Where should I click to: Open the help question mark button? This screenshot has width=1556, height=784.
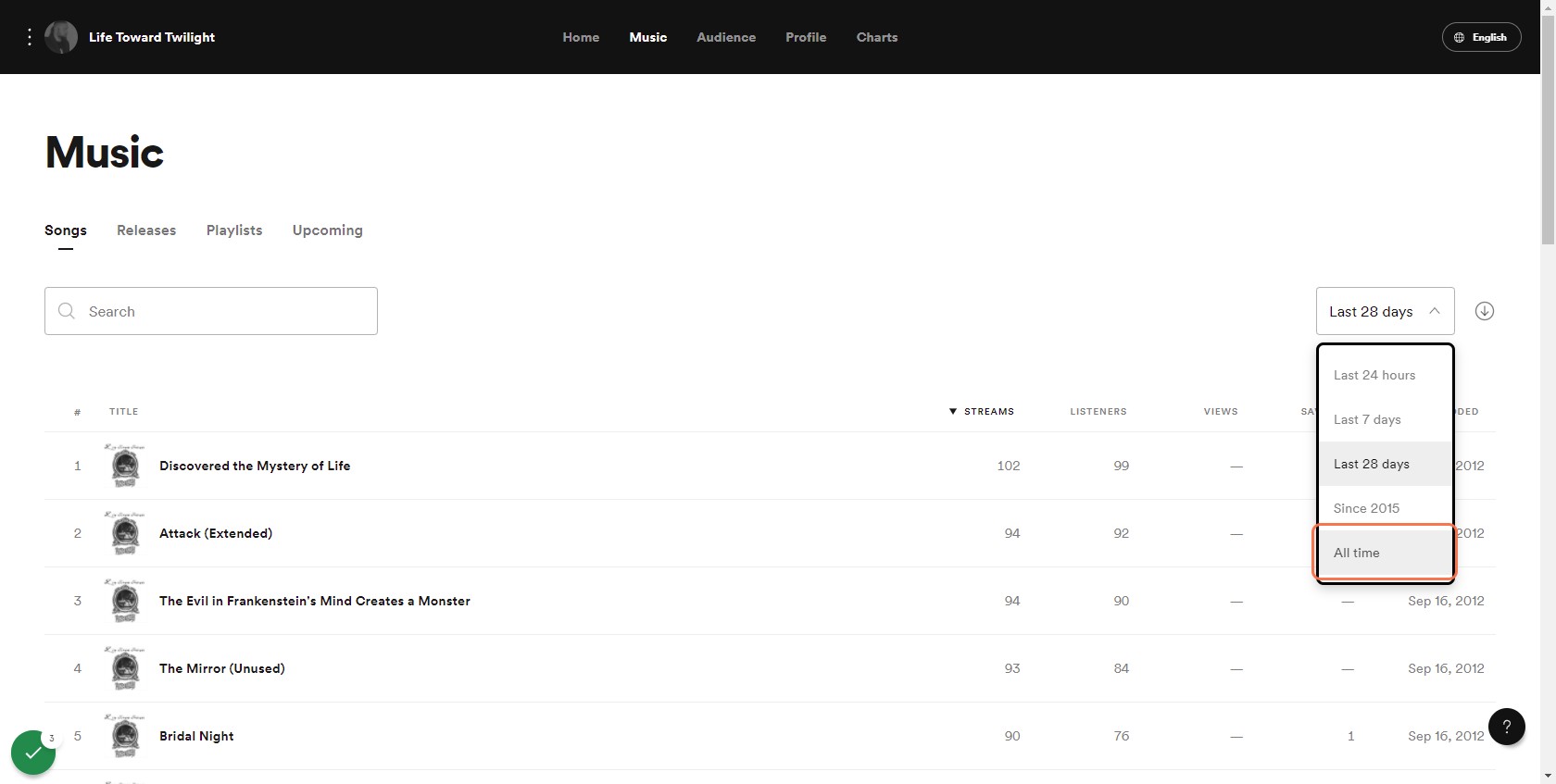click(1507, 727)
